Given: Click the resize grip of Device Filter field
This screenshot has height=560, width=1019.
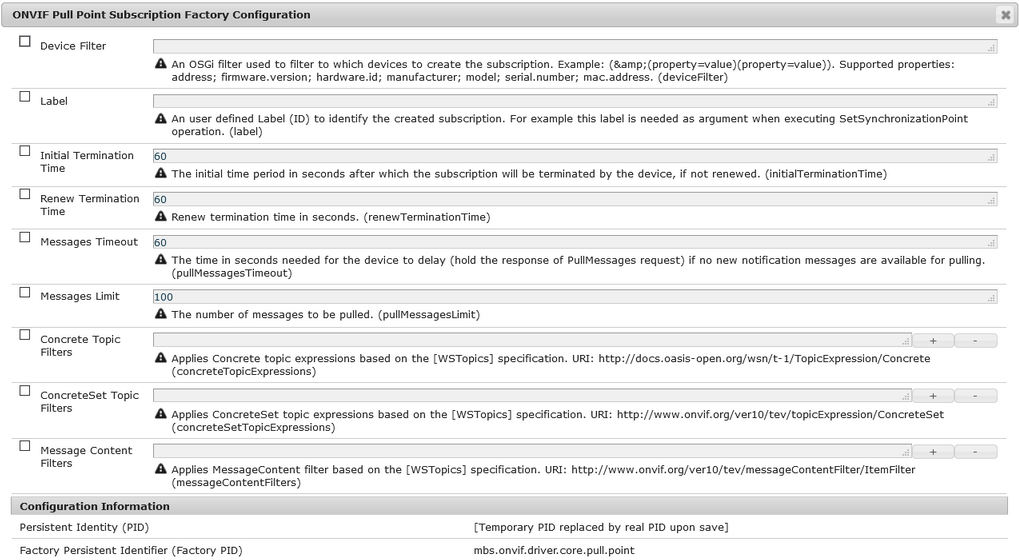Looking at the screenshot, I should pos(992,48).
